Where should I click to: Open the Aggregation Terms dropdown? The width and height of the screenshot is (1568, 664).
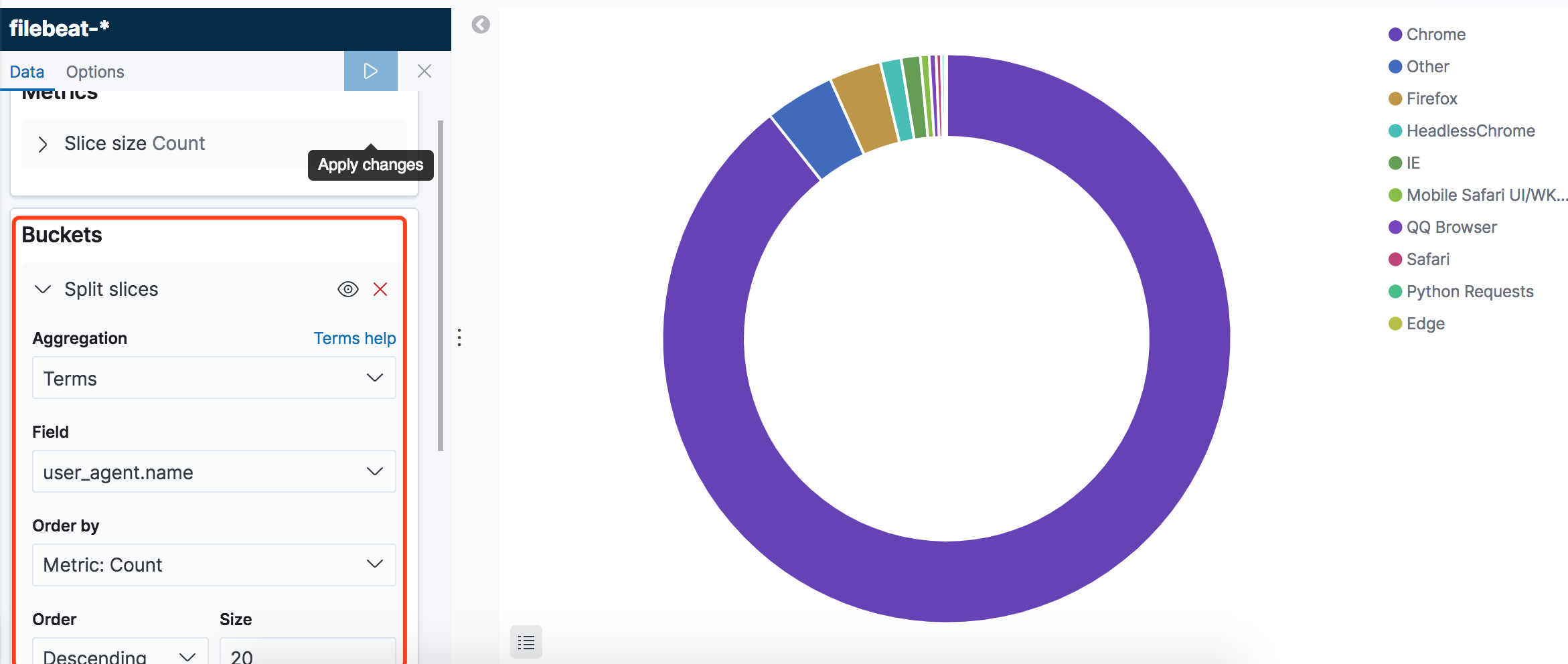click(x=214, y=378)
